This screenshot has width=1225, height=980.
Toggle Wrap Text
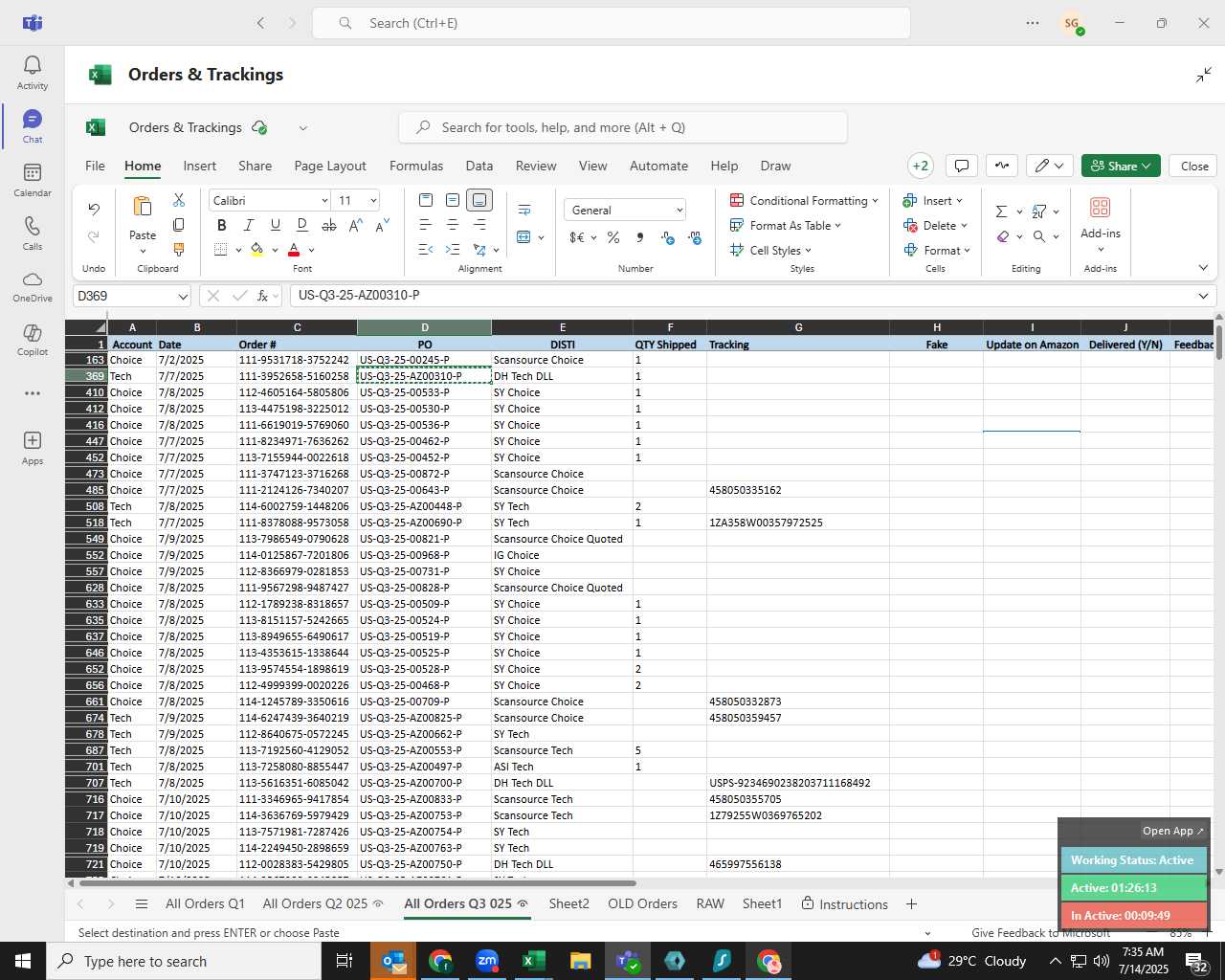524,210
